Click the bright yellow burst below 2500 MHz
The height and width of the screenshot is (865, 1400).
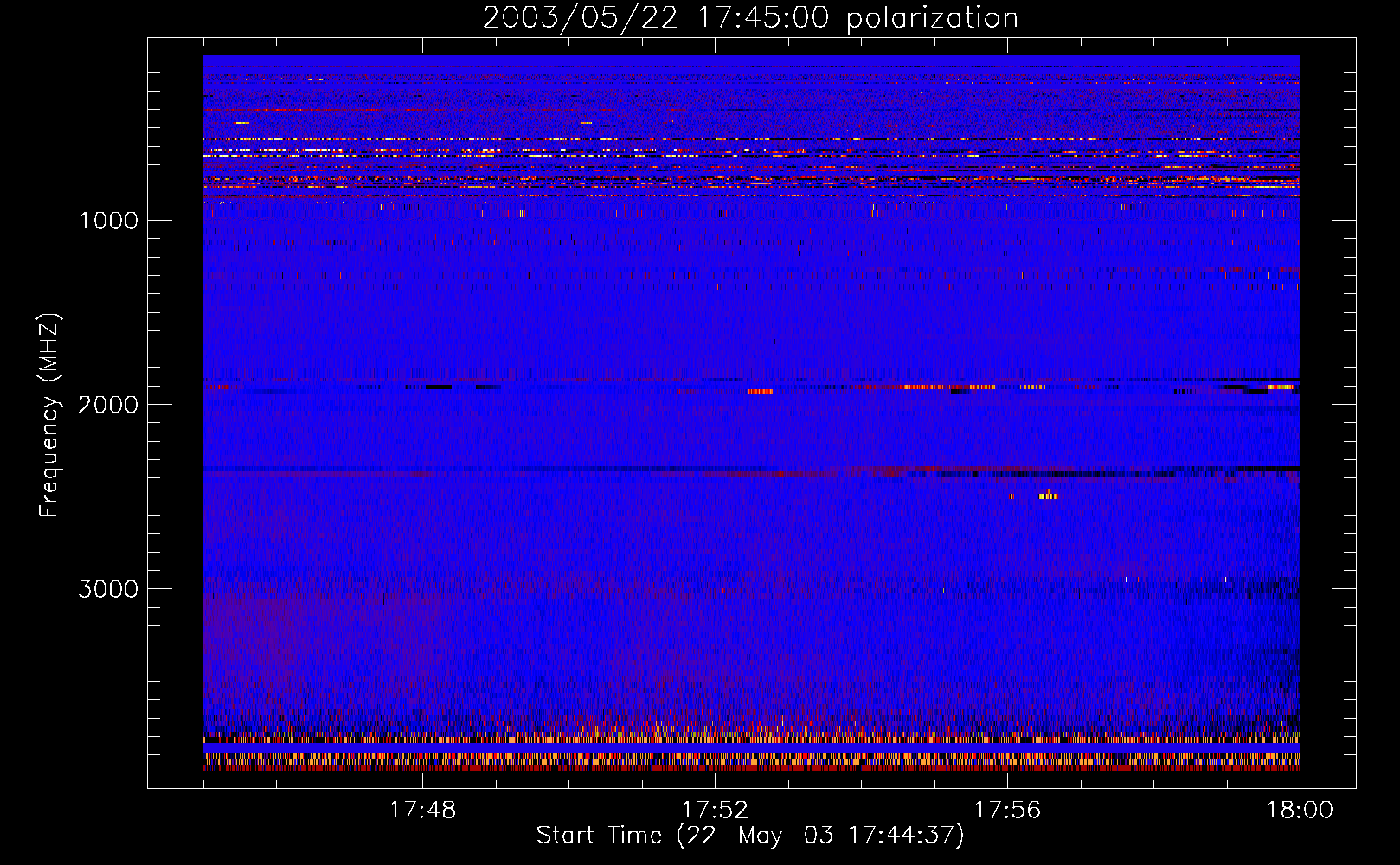pyautogui.click(x=1048, y=497)
